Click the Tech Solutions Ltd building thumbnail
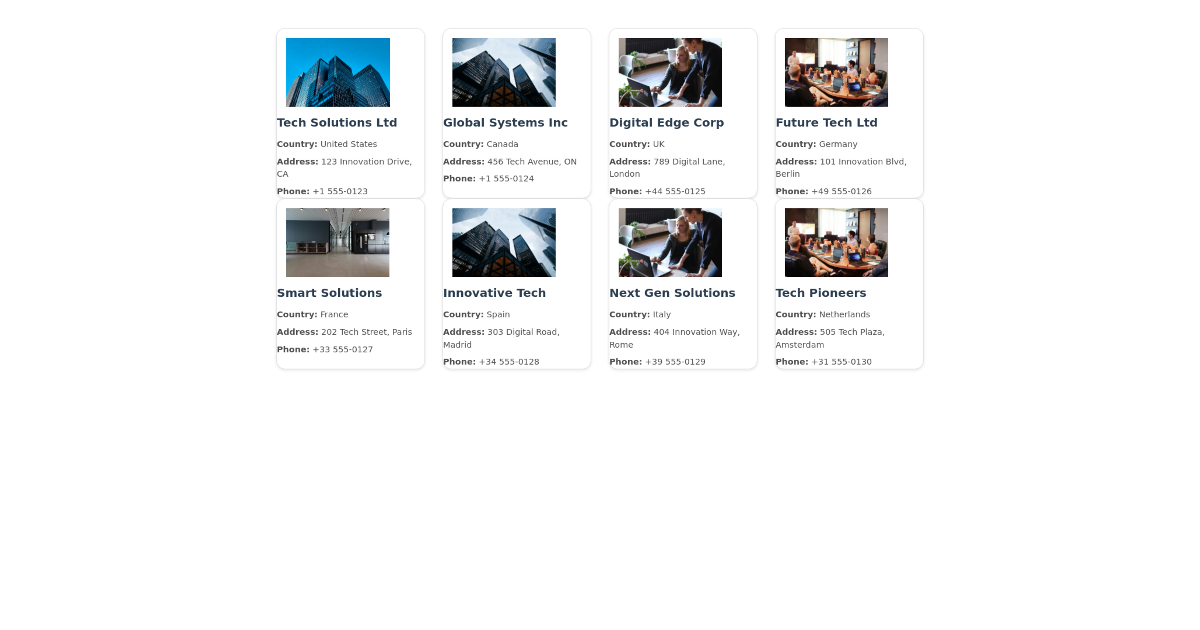The width and height of the screenshot is (1200, 630). click(337, 72)
